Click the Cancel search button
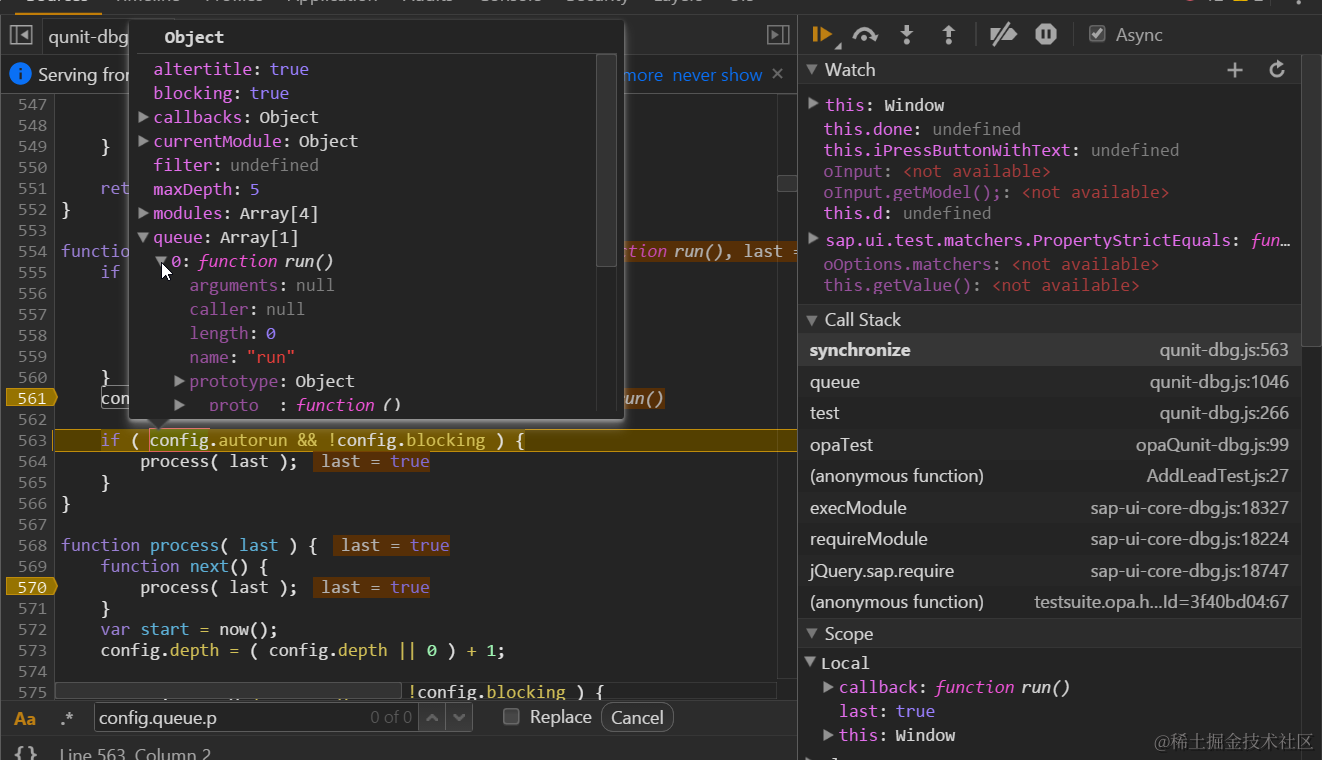The width and height of the screenshot is (1322, 760). click(637, 717)
